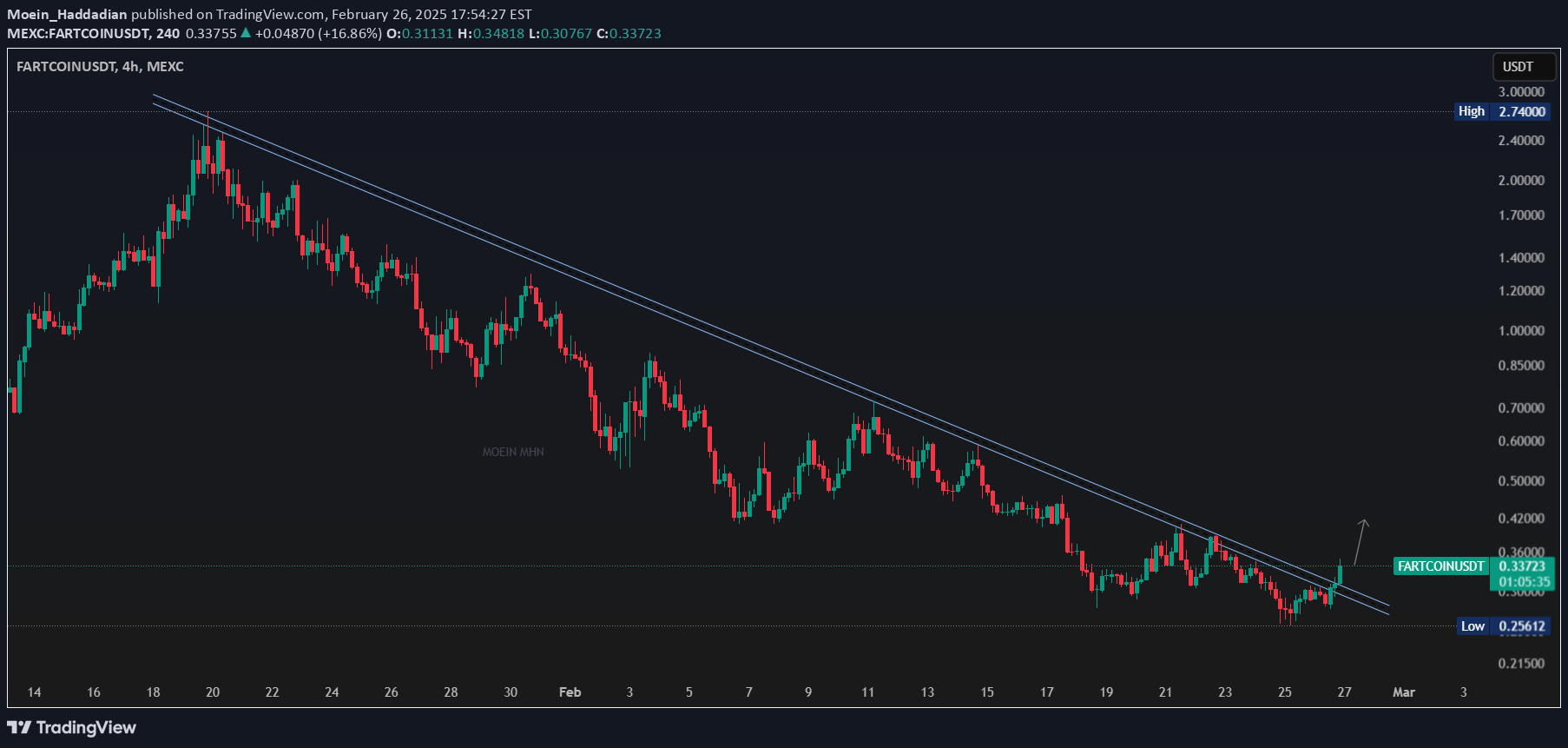Click date axis label 24
The width and height of the screenshot is (1568, 748).
click(332, 692)
